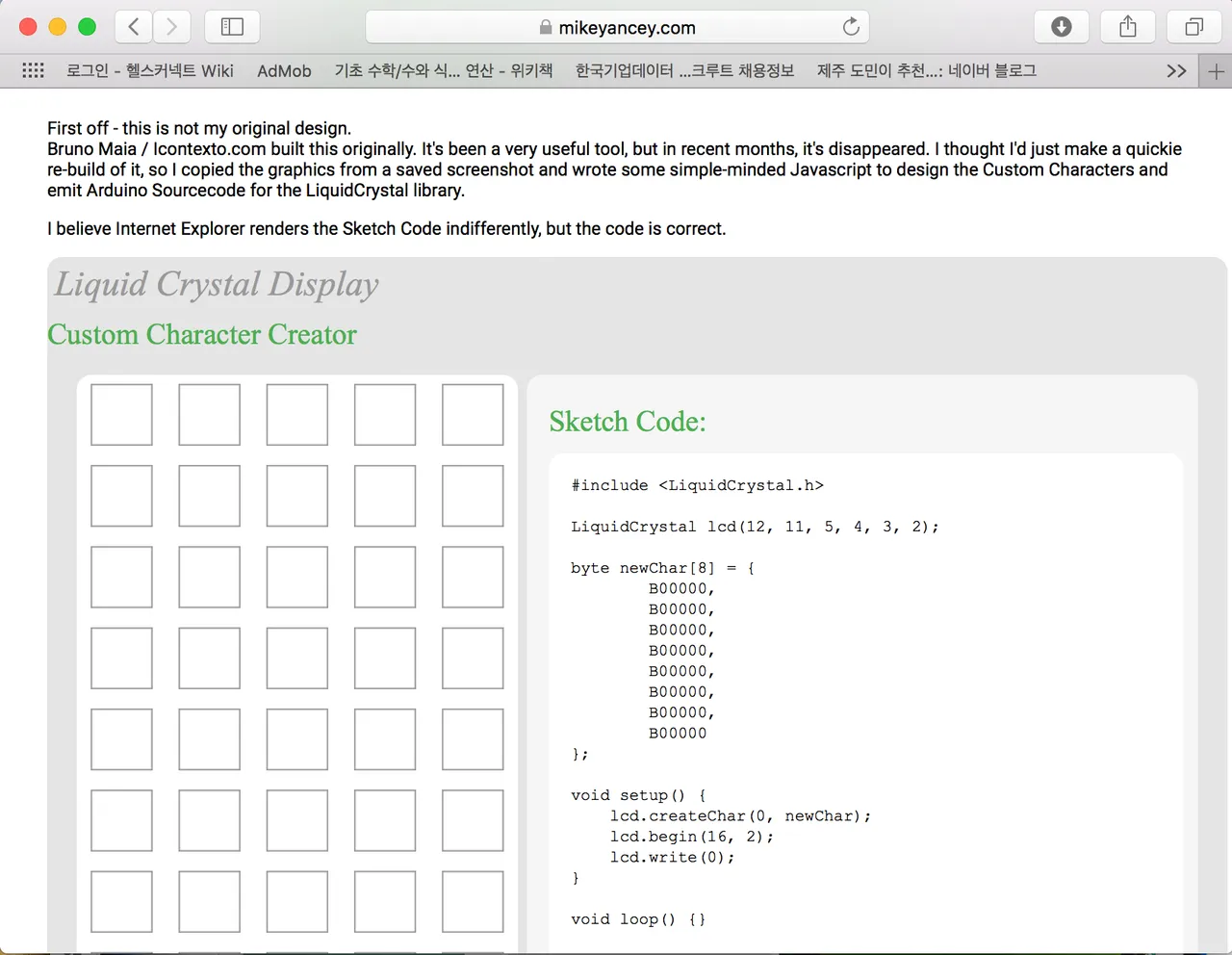This screenshot has width=1232, height=955.
Task: Open the 한국기업데이터 채용정보 bookmark
Action: point(685,70)
